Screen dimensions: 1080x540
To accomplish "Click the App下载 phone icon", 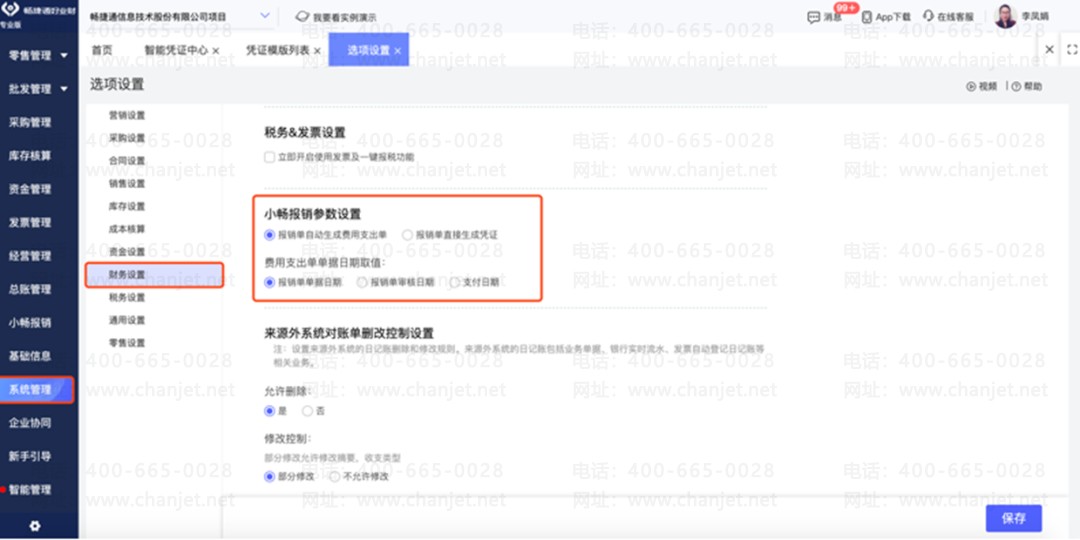I will pyautogui.click(x=866, y=17).
